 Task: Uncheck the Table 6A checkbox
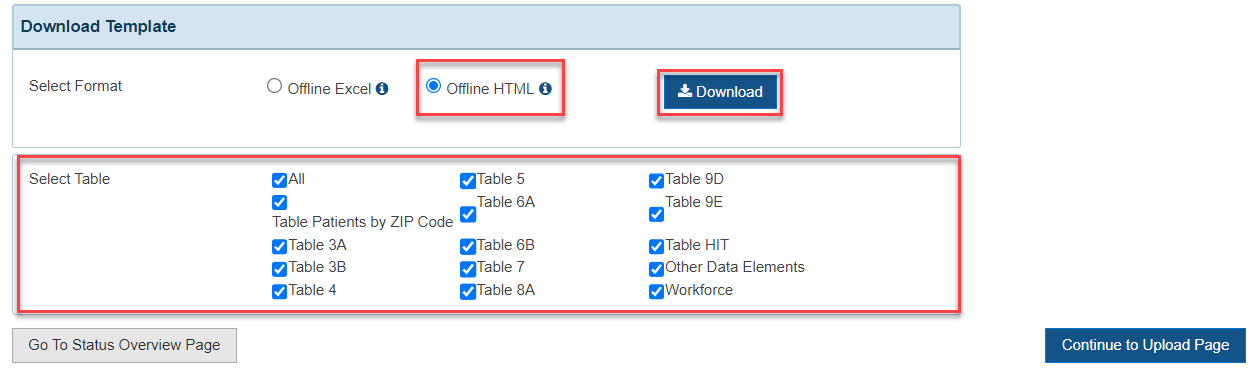[x=467, y=215]
